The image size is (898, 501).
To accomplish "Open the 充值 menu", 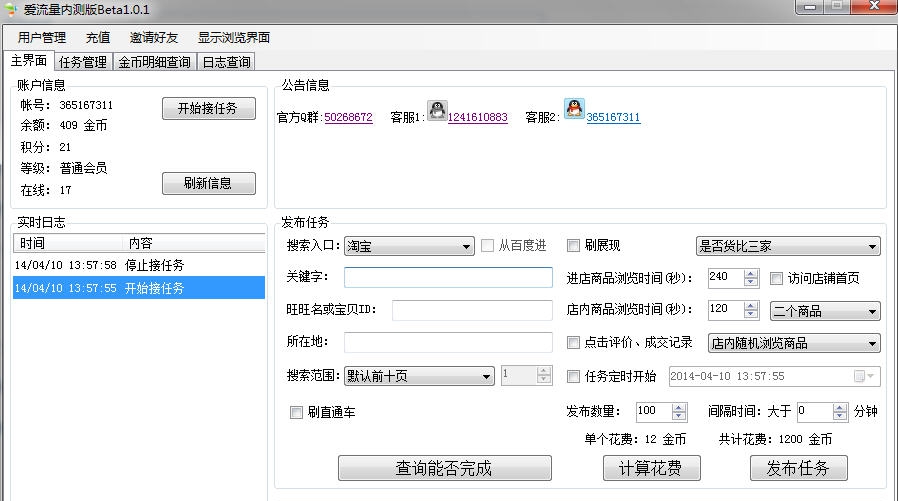I will [98, 38].
